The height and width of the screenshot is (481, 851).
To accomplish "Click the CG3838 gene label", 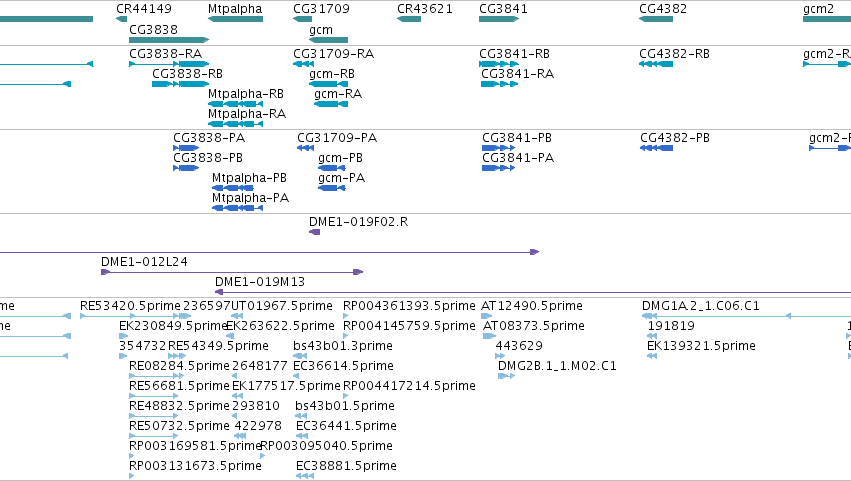I will [x=153, y=29].
